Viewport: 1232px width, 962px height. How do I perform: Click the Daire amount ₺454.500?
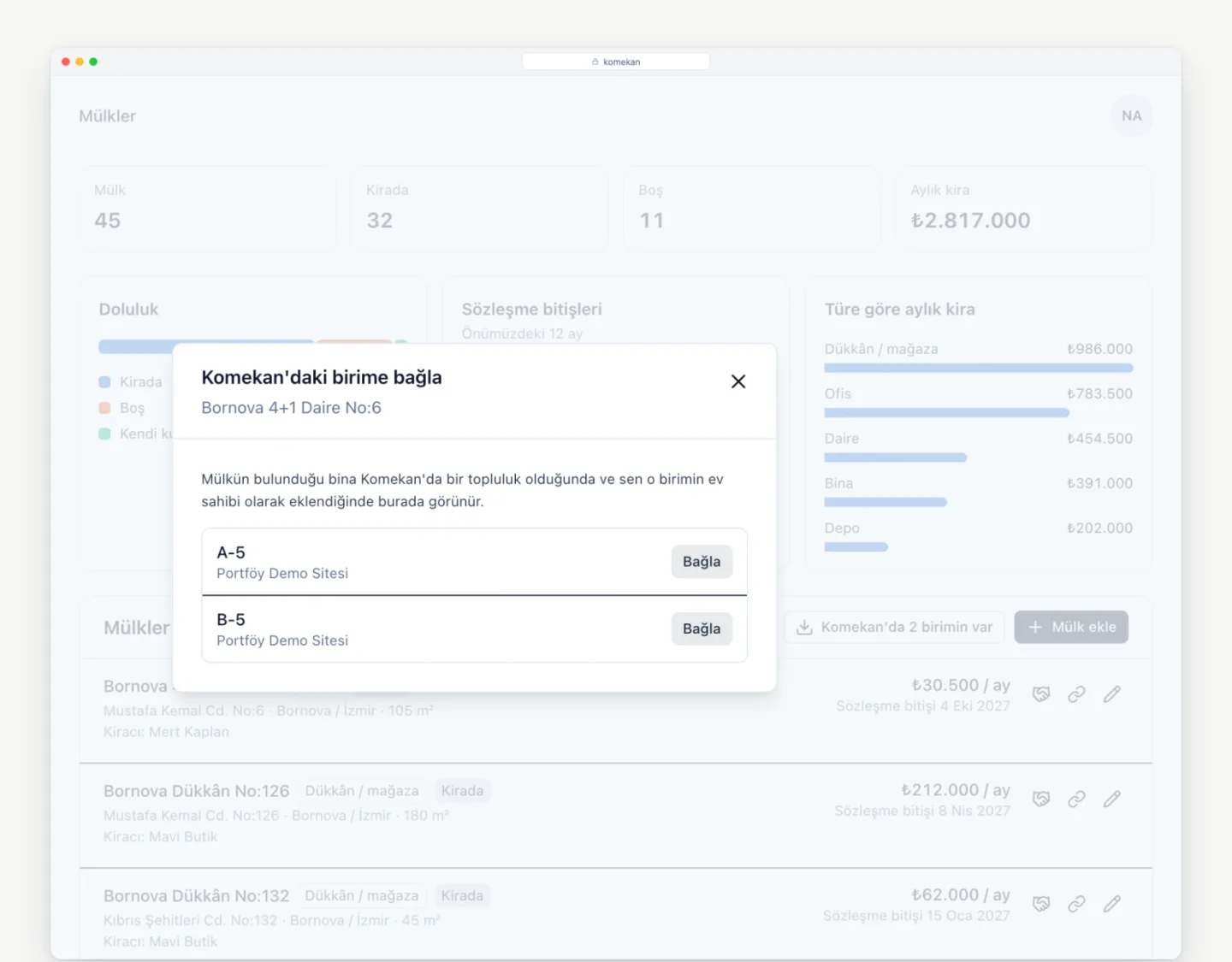[1099, 439]
